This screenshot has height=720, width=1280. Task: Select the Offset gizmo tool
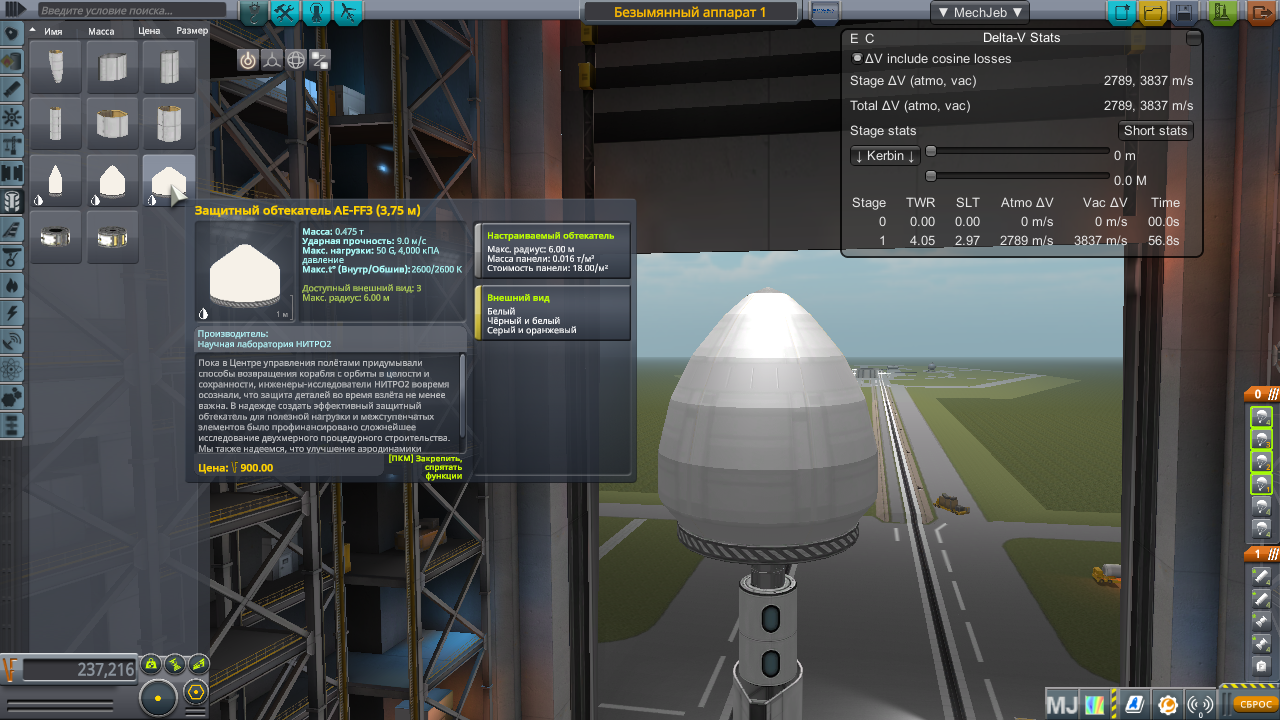point(272,60)
